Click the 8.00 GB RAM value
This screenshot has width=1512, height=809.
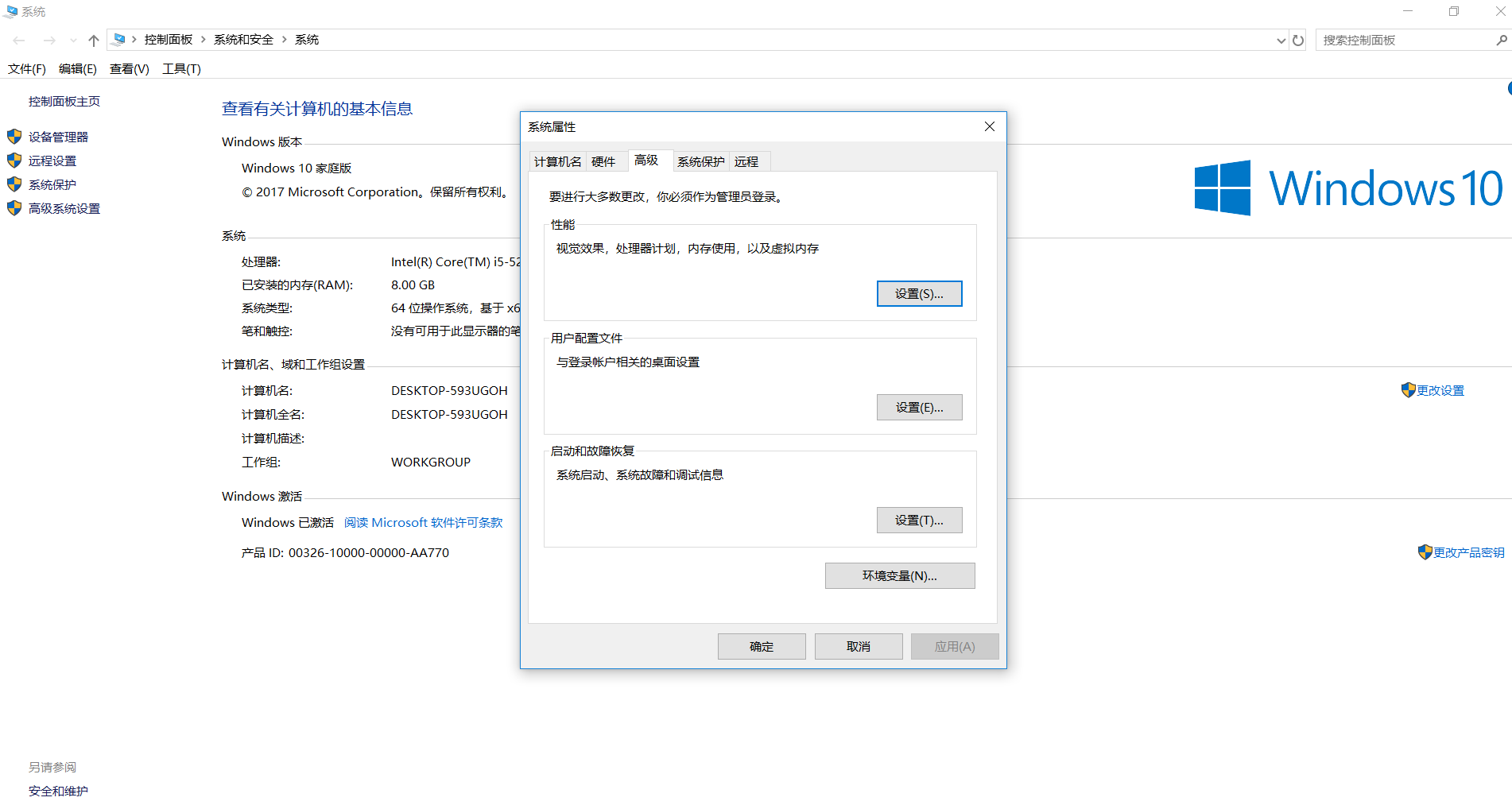pos(413,285)
